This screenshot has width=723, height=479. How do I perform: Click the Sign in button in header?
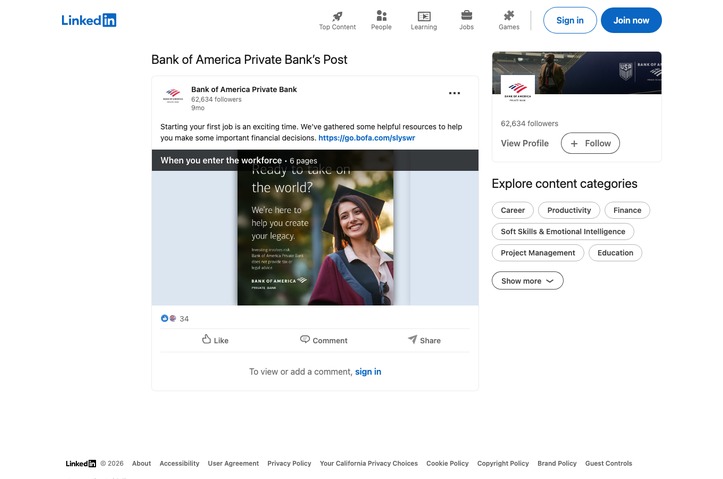(570, 20)
